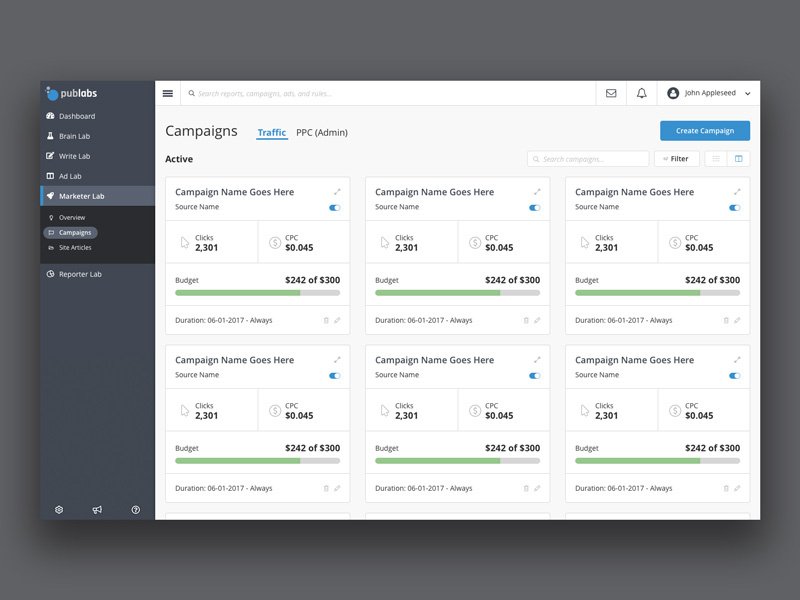Expand the top-right campaign card
This screenshot has width=800, height=600.
tap(737, 192)
